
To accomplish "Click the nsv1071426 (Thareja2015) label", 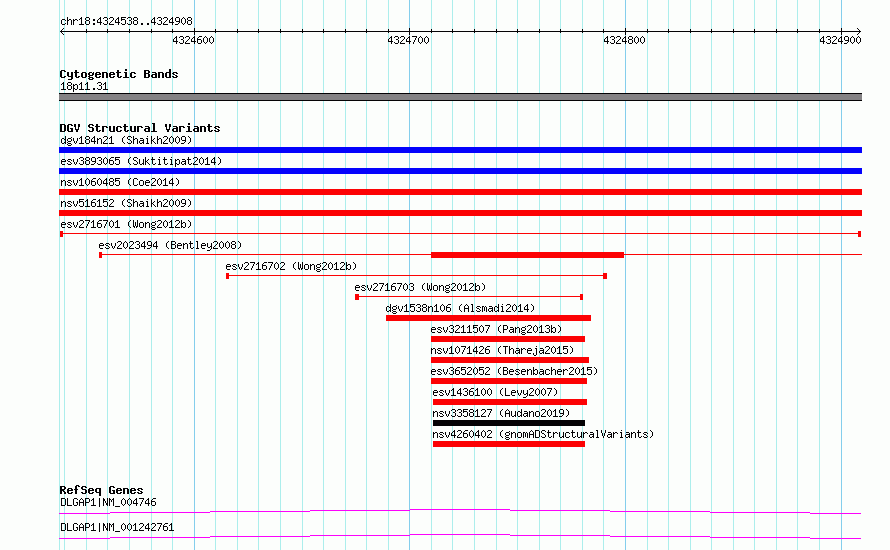I will pos(502,350).
